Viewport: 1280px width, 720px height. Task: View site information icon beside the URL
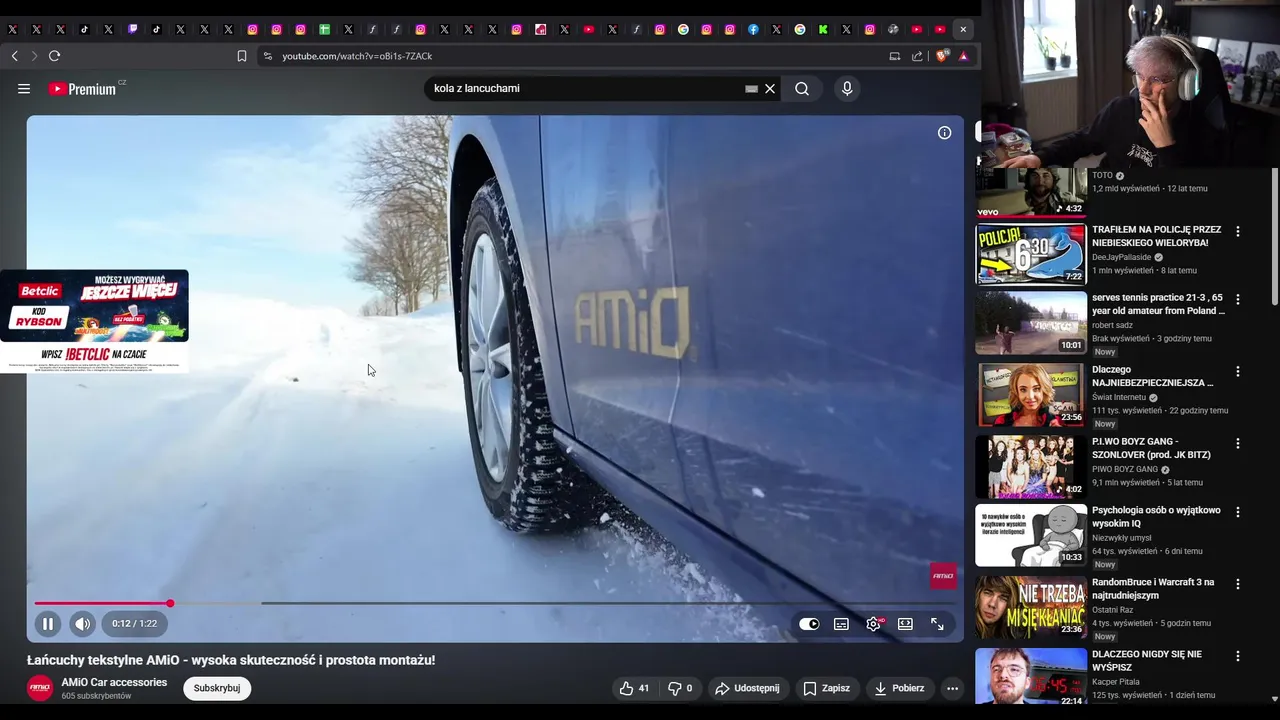tap(267, 56)
